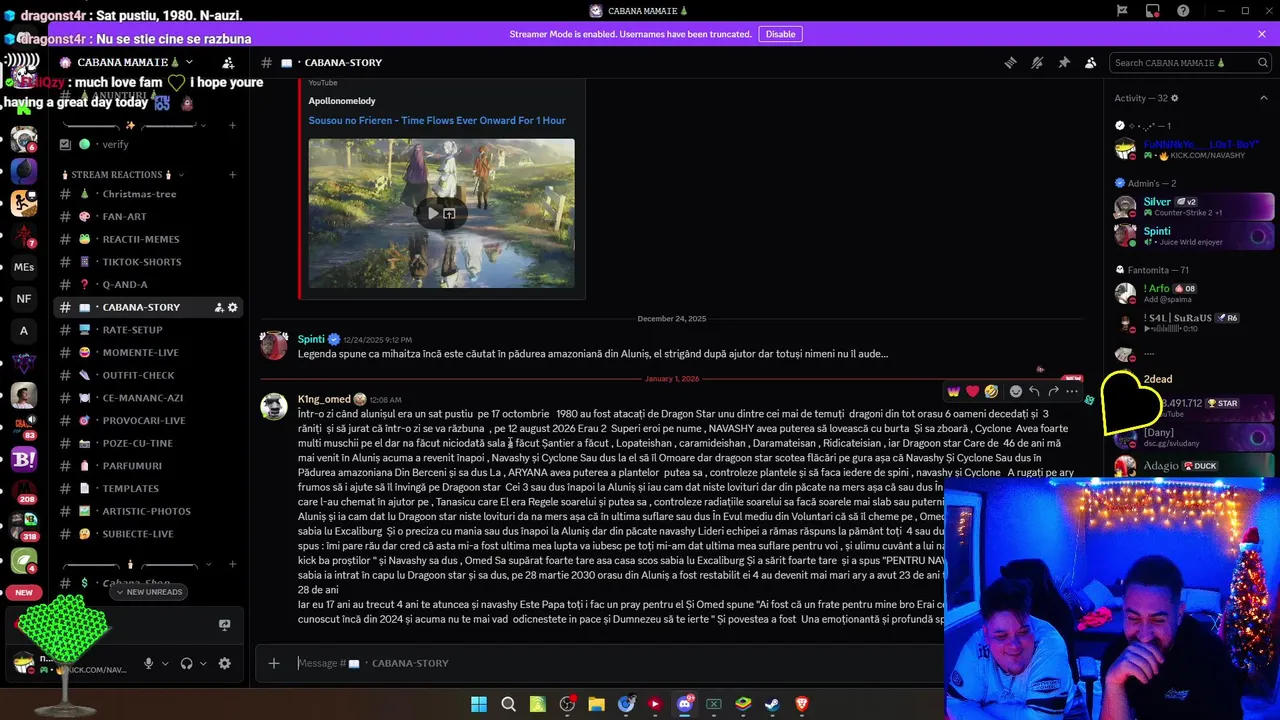This screenshot has width=1280, height=720.
Task: Open microphone input options chevron
Action: [165, 663]
